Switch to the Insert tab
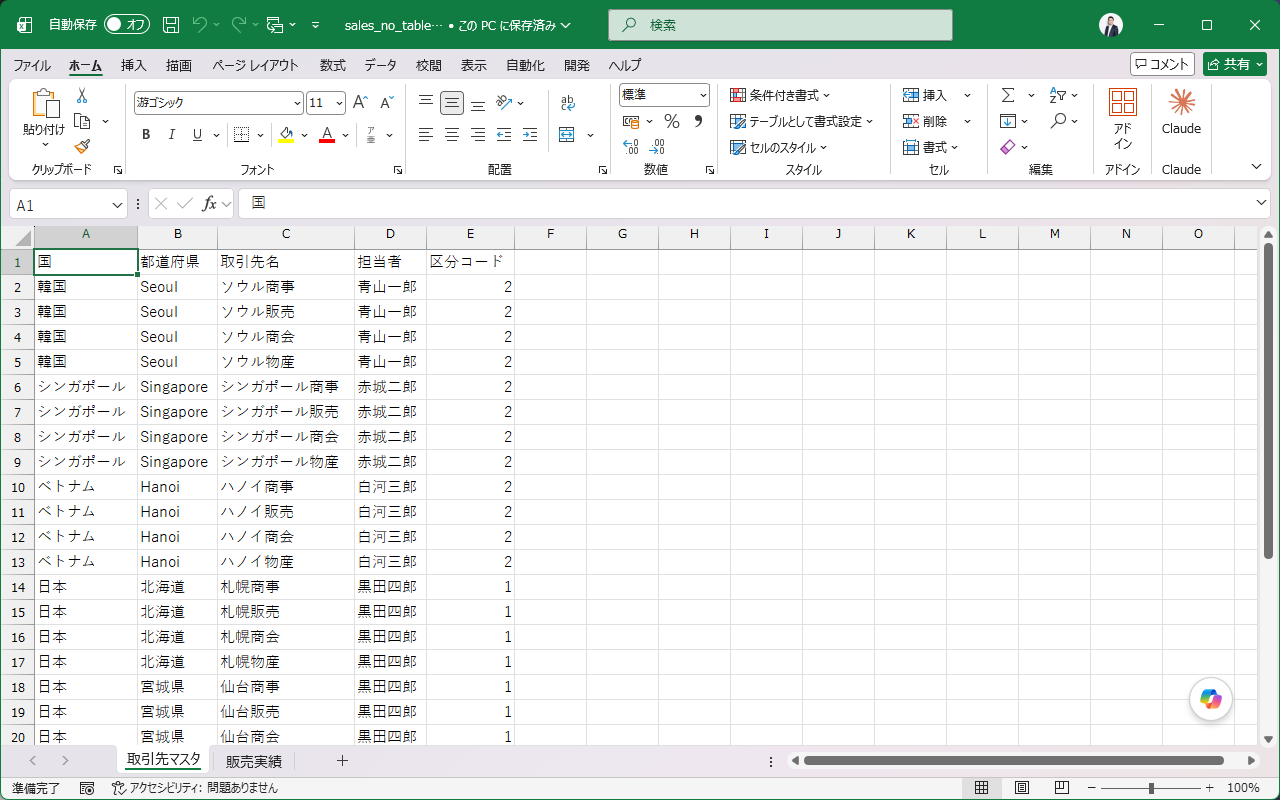Image resolution: width=1280 pixels, height=800 pixels. coord(134,65)
